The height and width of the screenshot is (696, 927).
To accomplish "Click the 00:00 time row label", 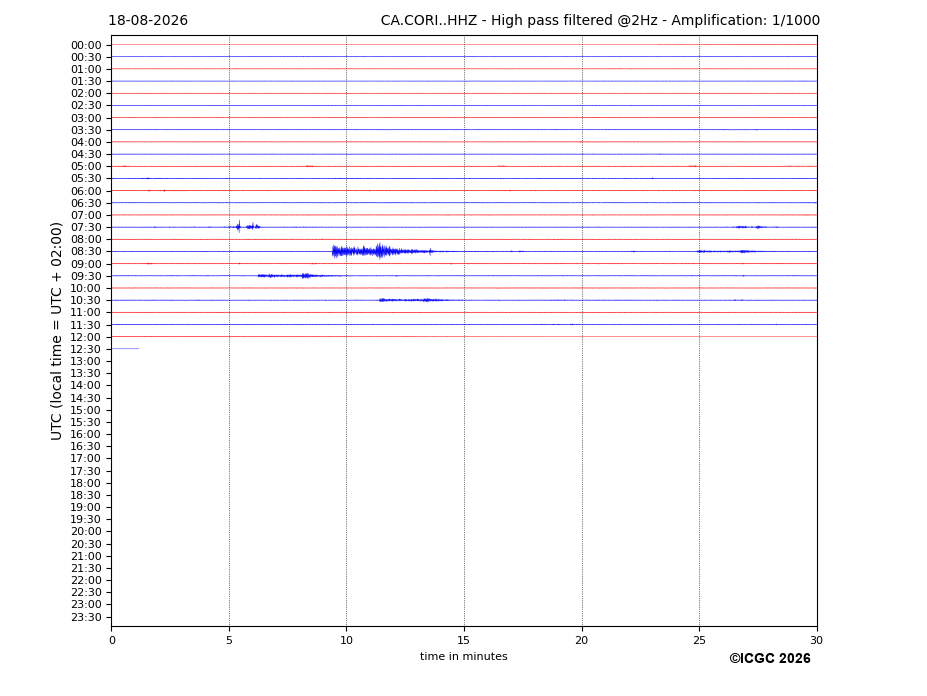I will 86,46.
